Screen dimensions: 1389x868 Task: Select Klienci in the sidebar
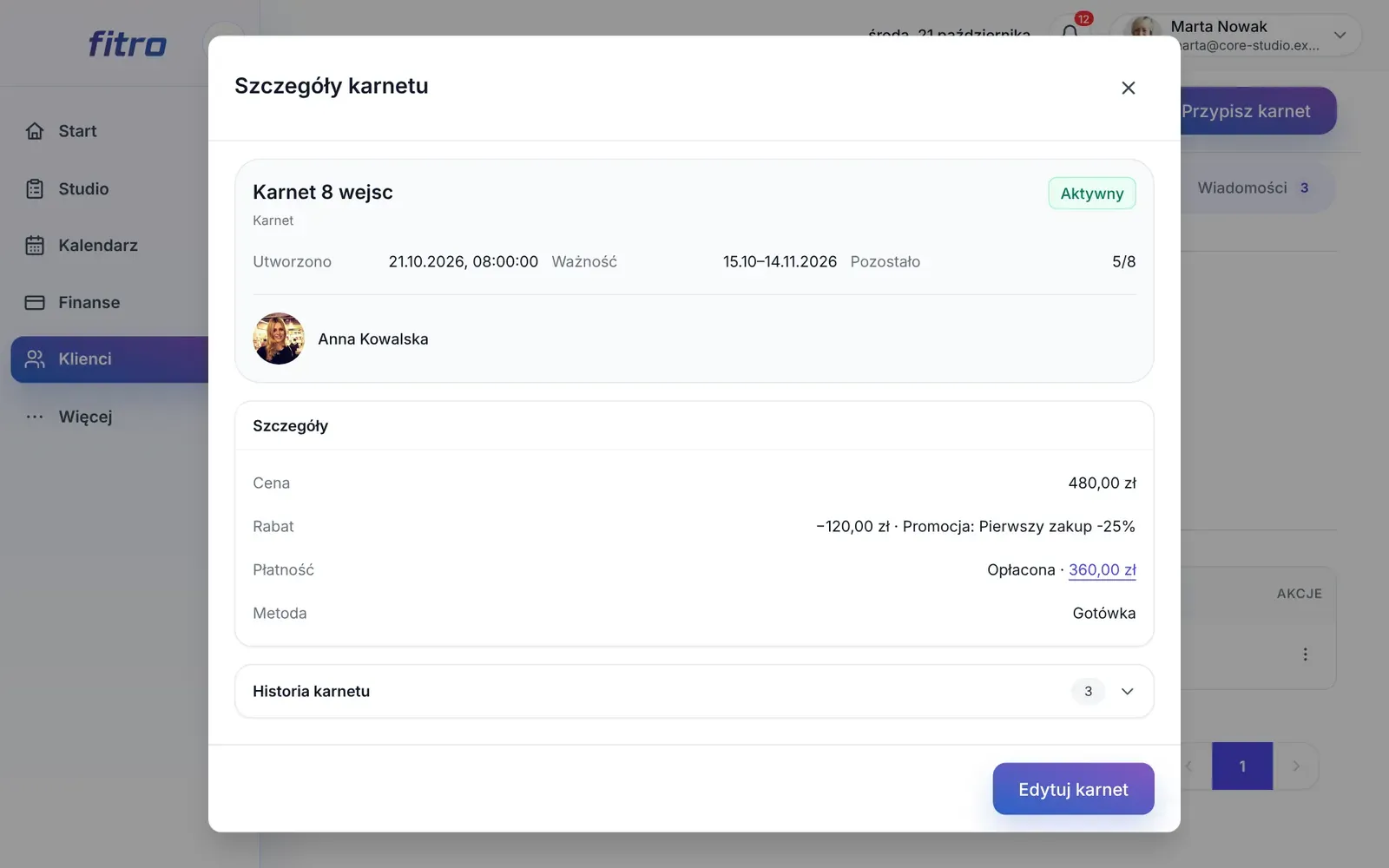pyautogui.click(x=109, y=359)
